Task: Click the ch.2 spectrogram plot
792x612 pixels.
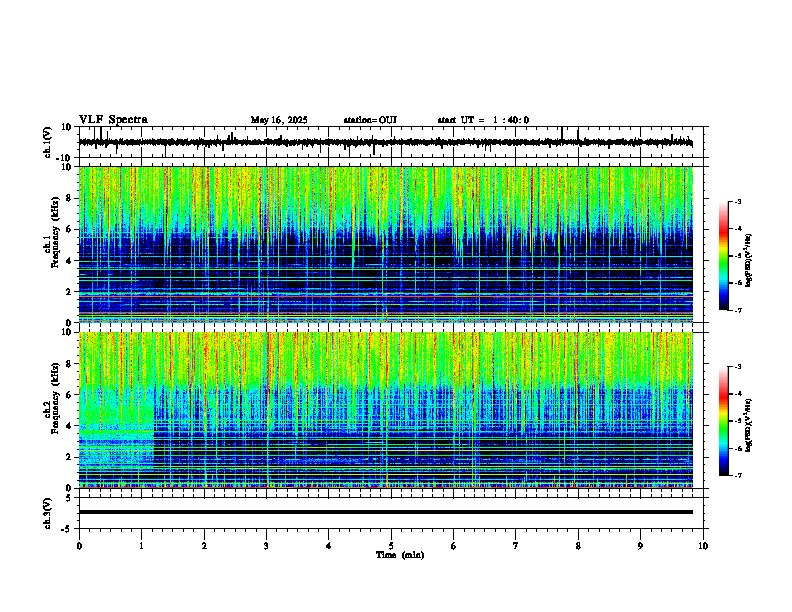Action: (386, 410)
